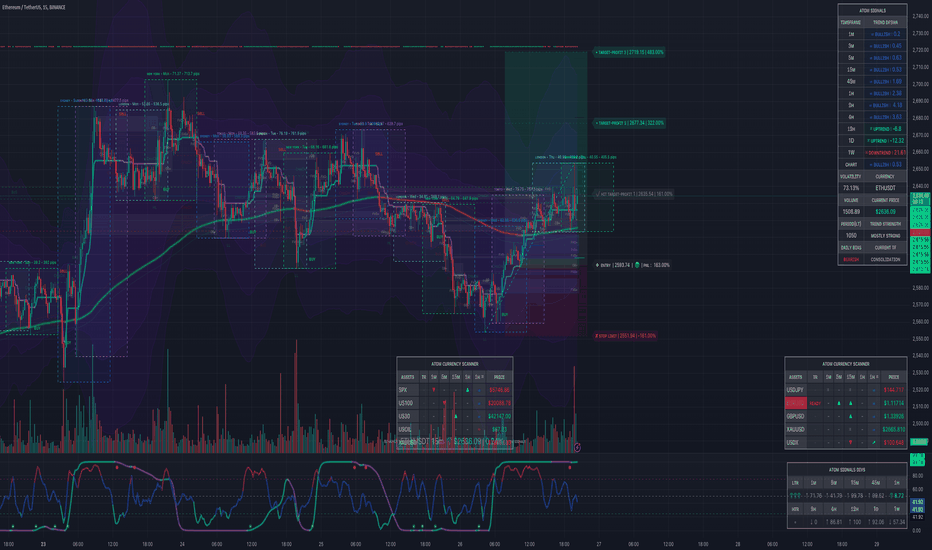Click the MOSTLY STRONG trend strength cell
This screenshot has width=932, height=550.
[885, 235]
